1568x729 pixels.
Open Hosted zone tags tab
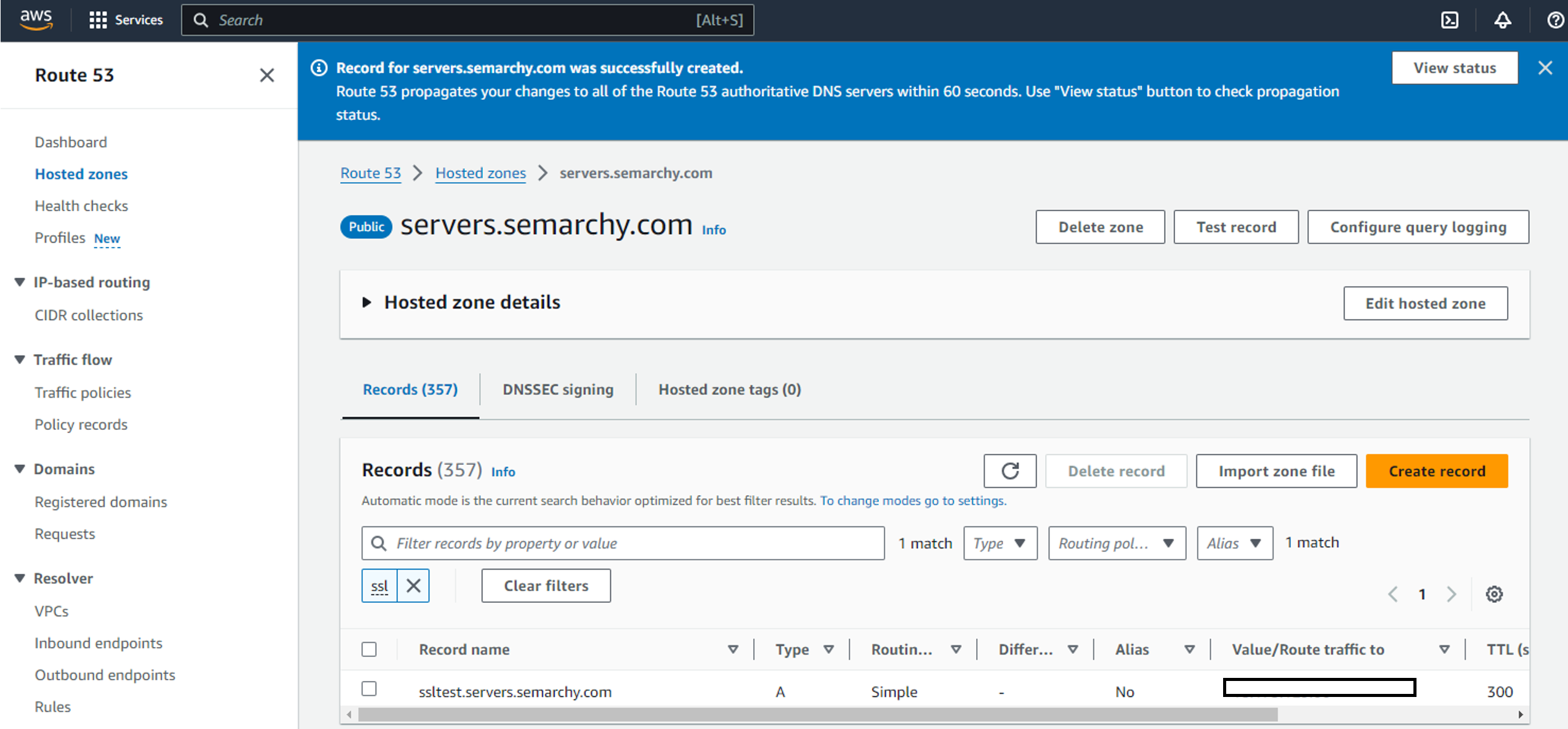[729, 390]
